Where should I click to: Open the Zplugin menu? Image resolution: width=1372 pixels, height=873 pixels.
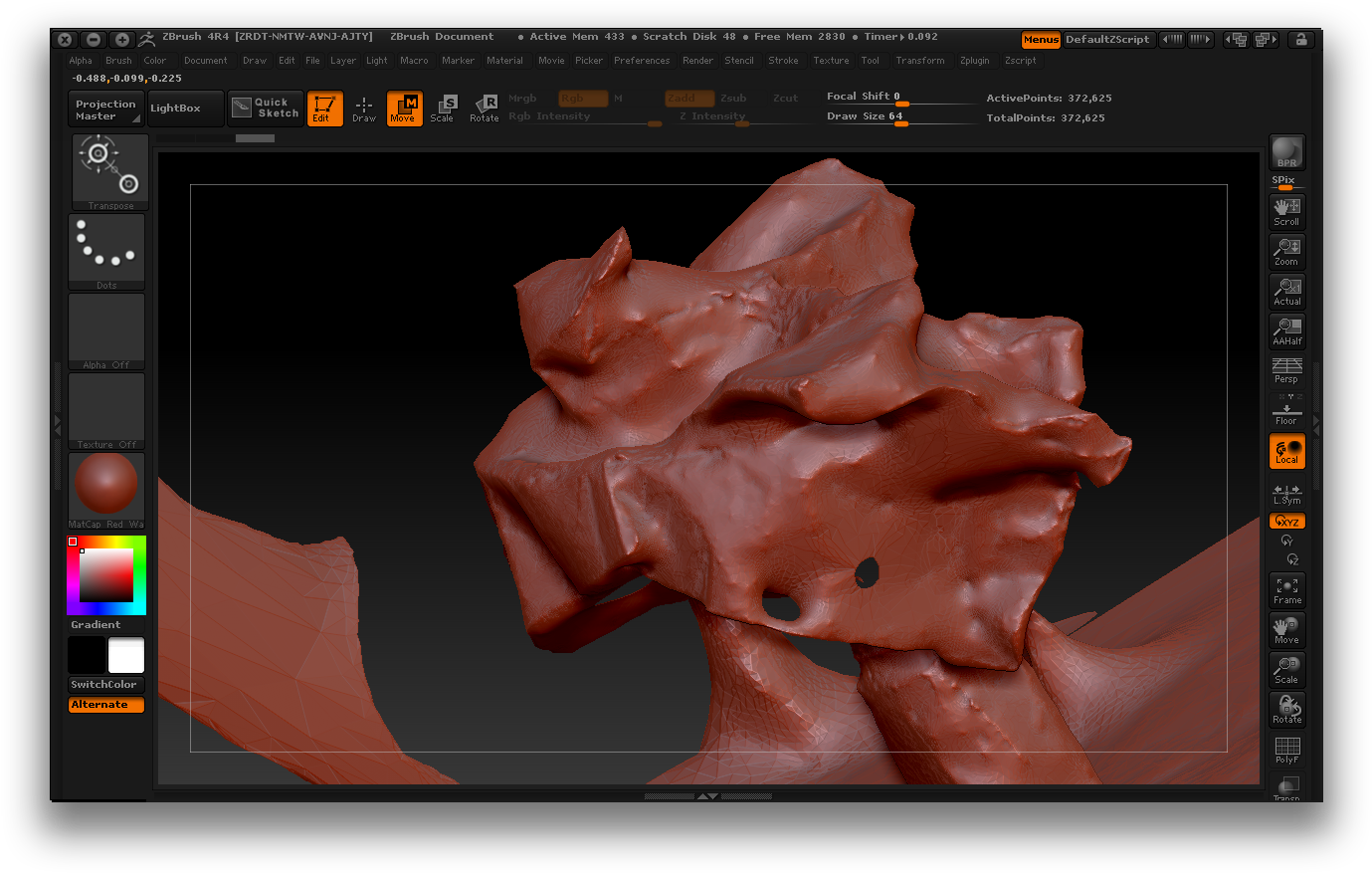(975, 61)
